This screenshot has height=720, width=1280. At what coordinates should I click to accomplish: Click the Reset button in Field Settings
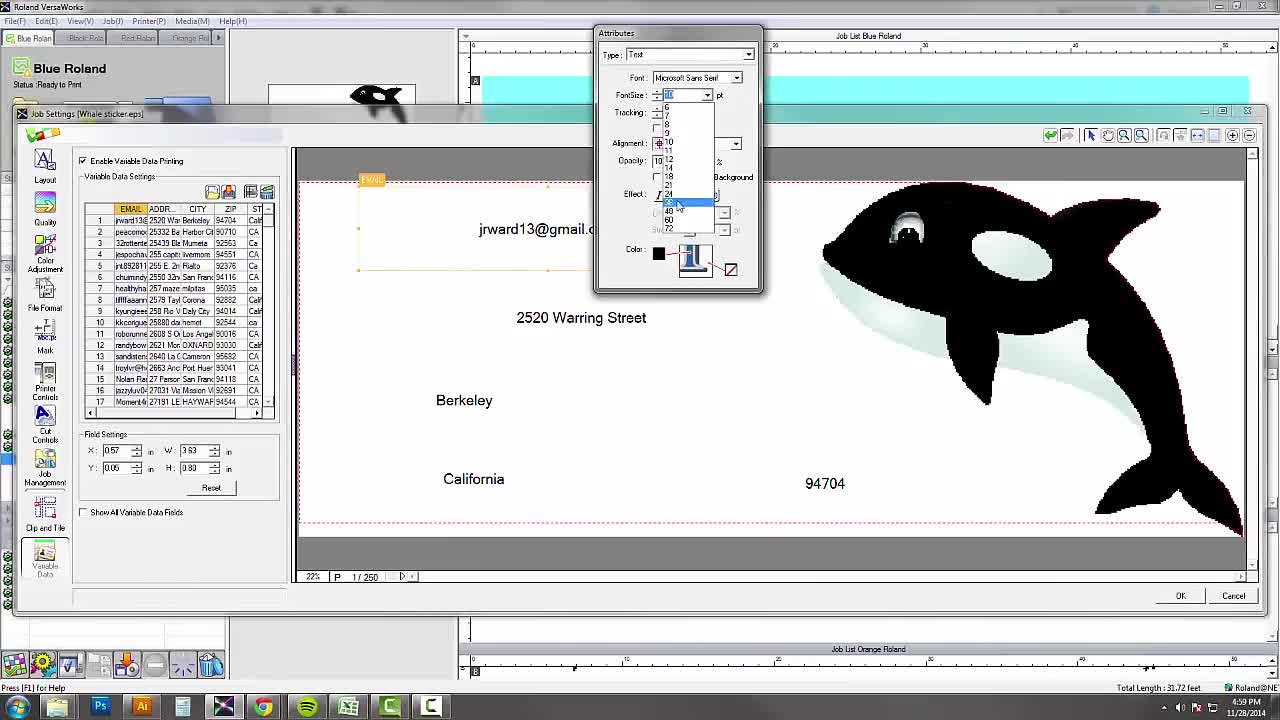point(211,488)
